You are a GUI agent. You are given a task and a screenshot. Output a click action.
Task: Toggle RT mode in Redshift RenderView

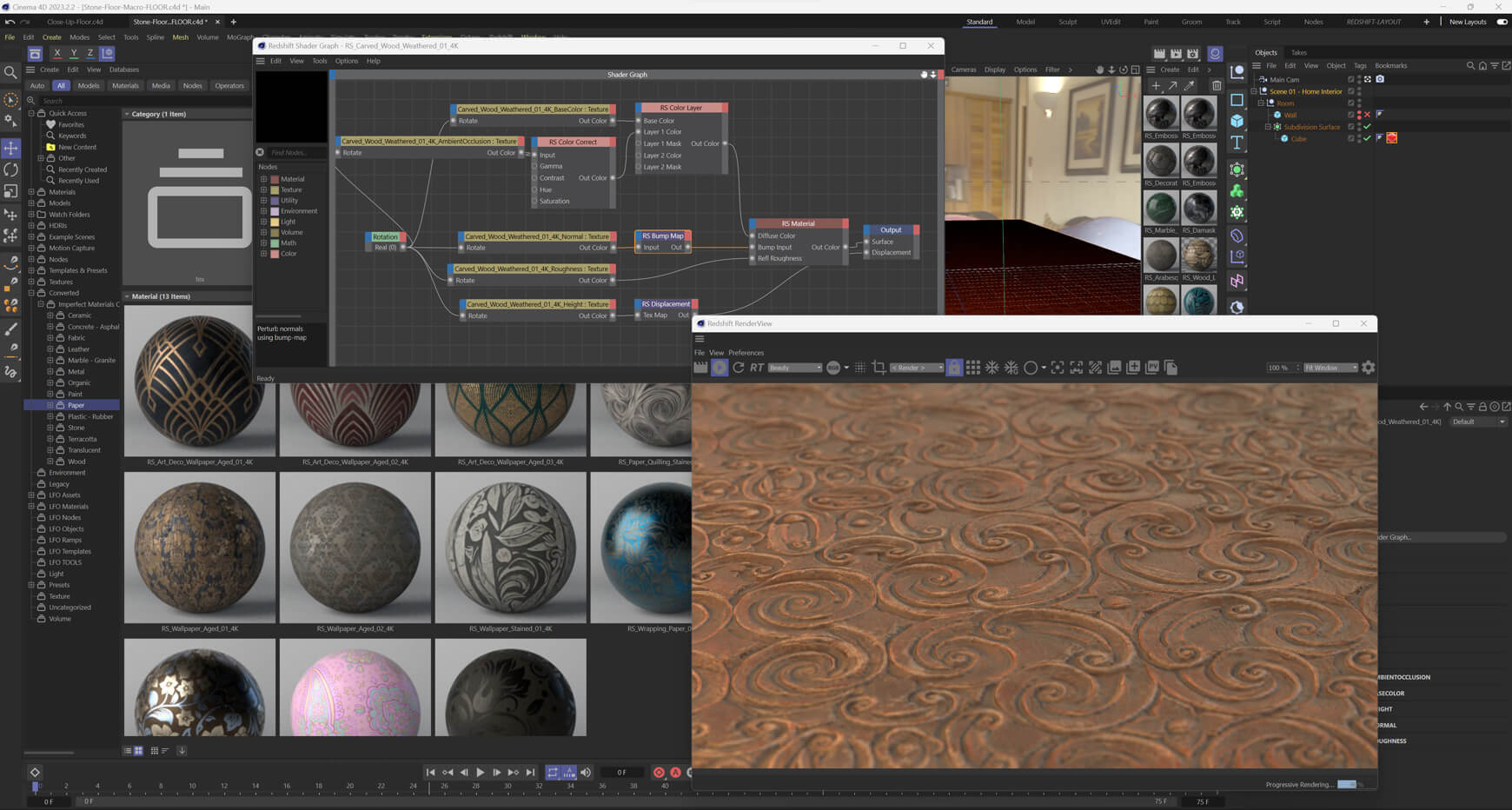[757, 368]
